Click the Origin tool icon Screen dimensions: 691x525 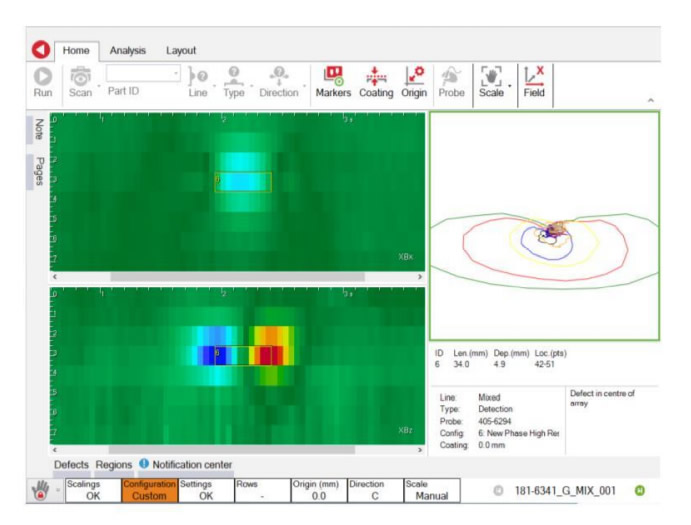414,76
